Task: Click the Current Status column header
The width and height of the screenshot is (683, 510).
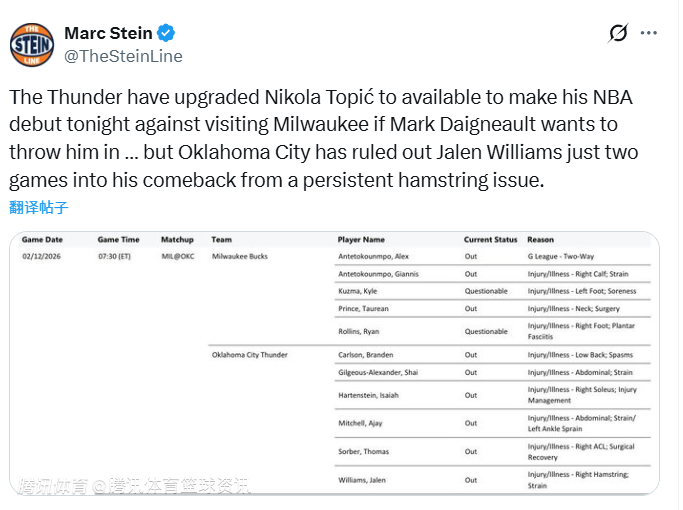Action: 490,240
